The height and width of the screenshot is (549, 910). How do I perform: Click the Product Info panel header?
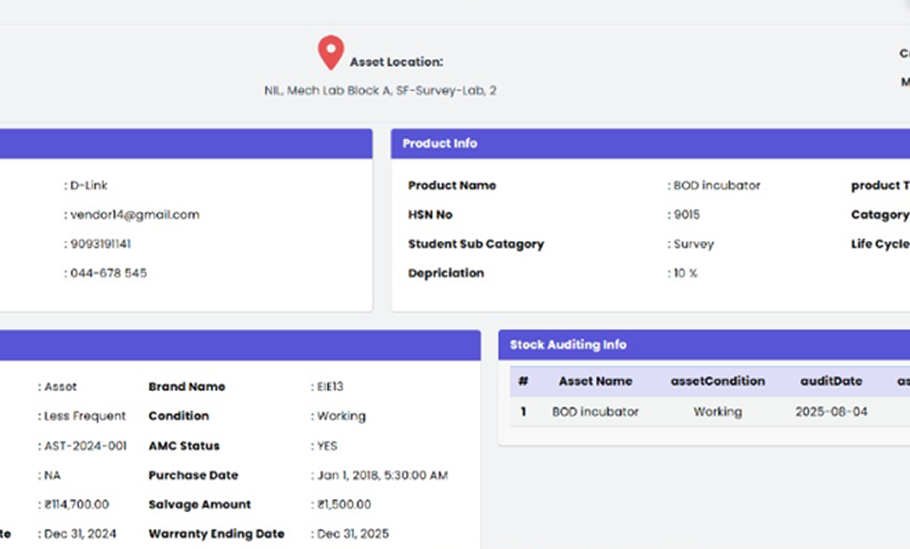(440, 144)
